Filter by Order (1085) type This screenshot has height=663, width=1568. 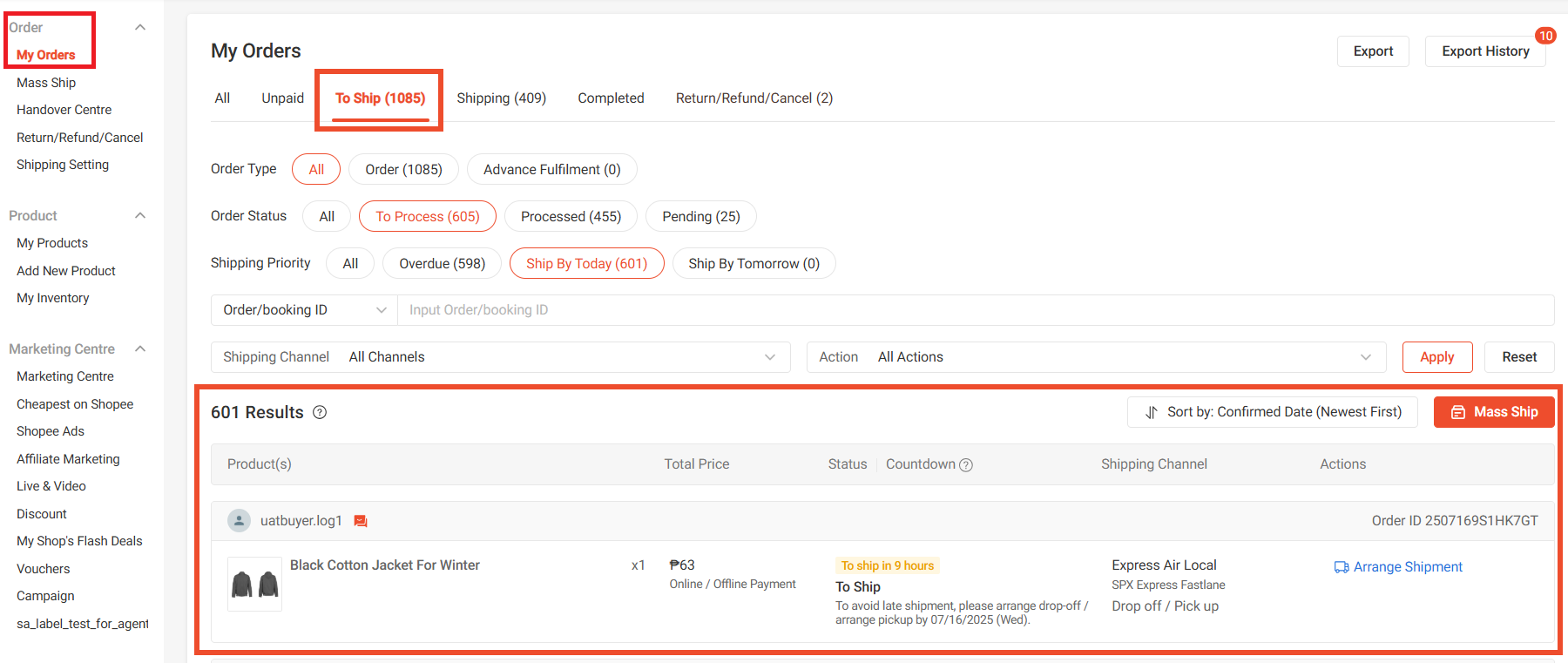[404, 169]
